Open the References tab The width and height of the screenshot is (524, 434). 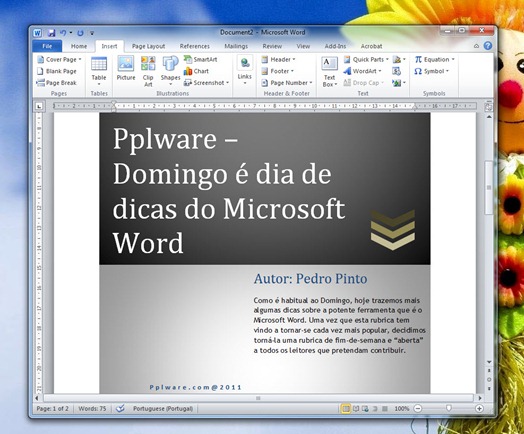[194, 46]
